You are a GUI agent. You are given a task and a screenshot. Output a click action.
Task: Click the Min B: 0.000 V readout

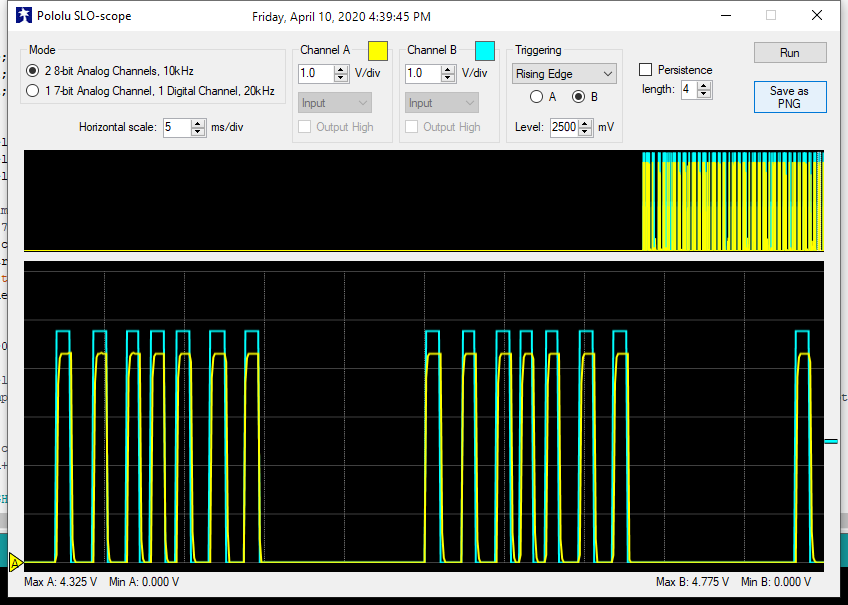click(x=776, y=582)
